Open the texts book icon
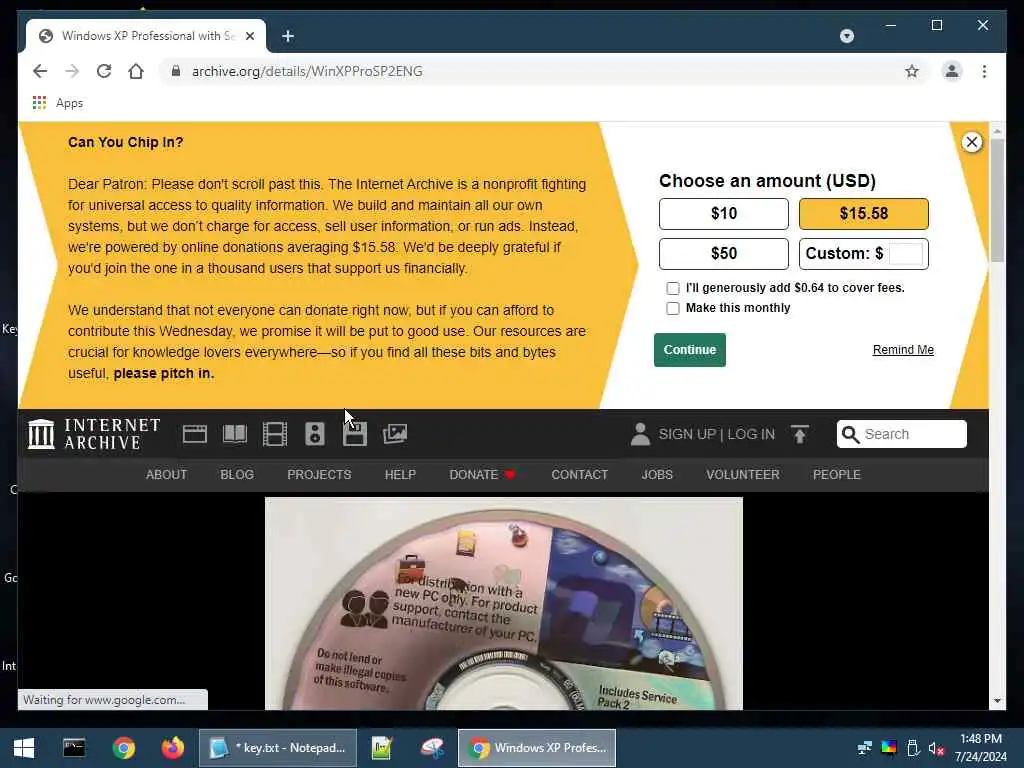Viewport: 1024px width, 768px height. point(235,434)
